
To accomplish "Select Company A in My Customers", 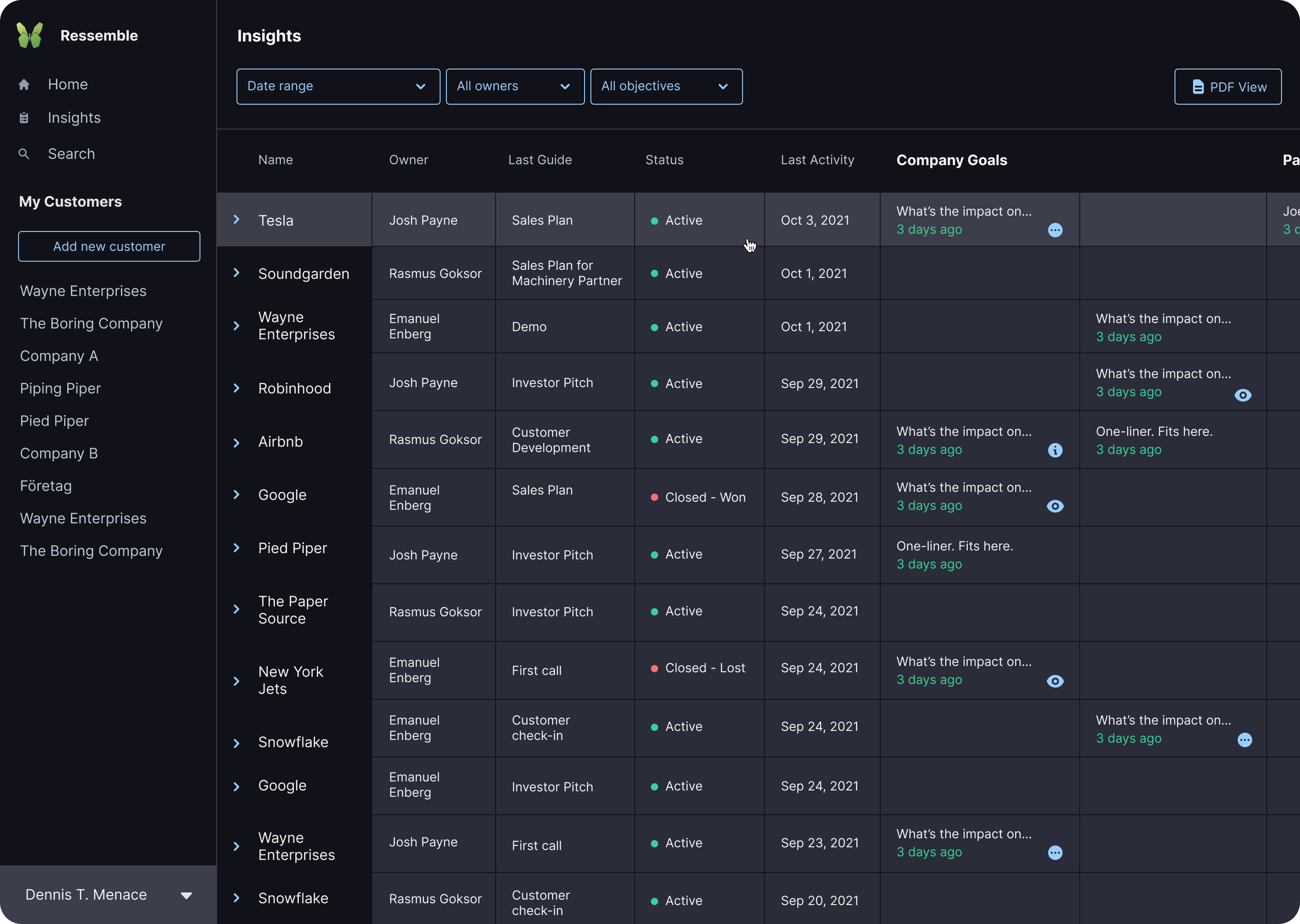I will (59, 356).
